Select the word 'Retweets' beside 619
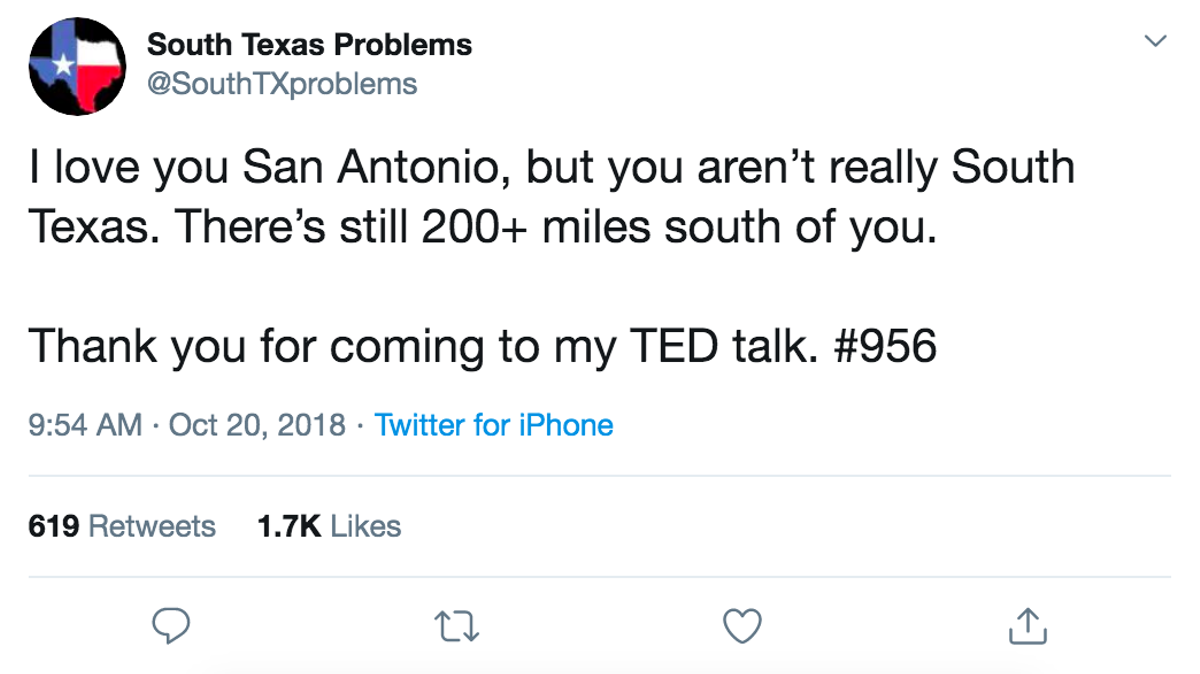1200x674 pixels. coord(152,526)
